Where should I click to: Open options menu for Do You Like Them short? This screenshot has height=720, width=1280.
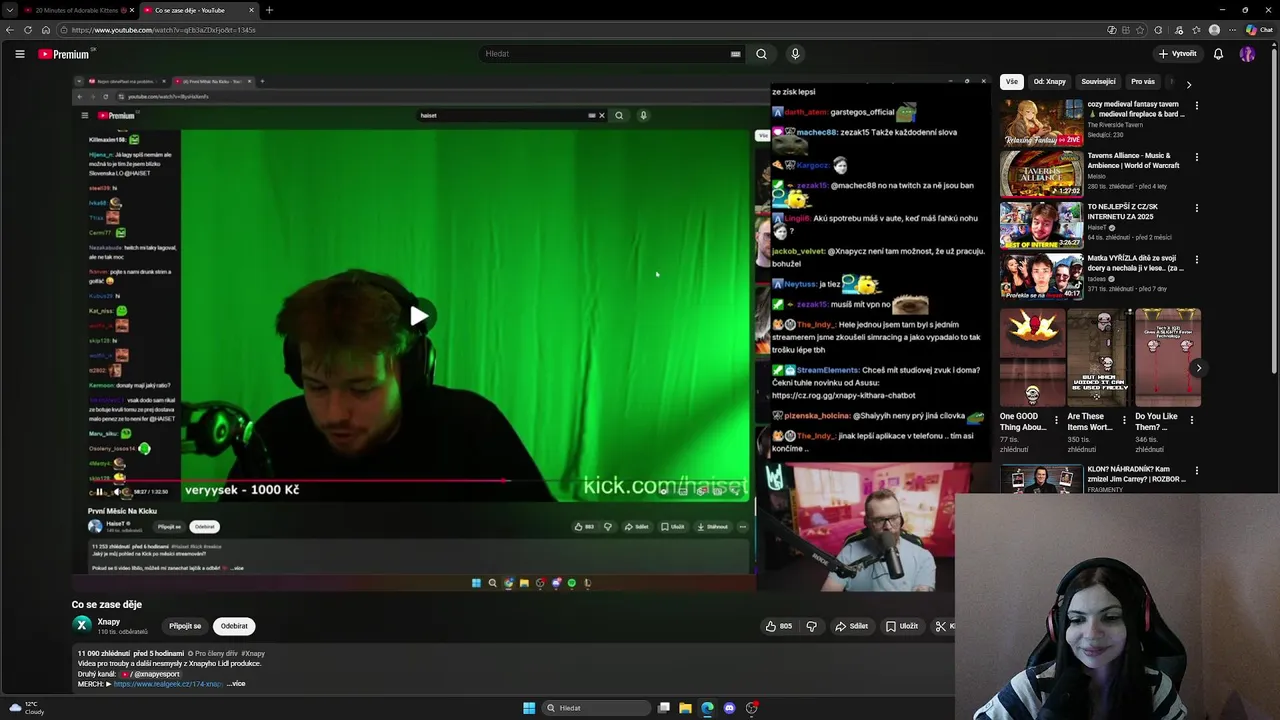(1192, 420)
